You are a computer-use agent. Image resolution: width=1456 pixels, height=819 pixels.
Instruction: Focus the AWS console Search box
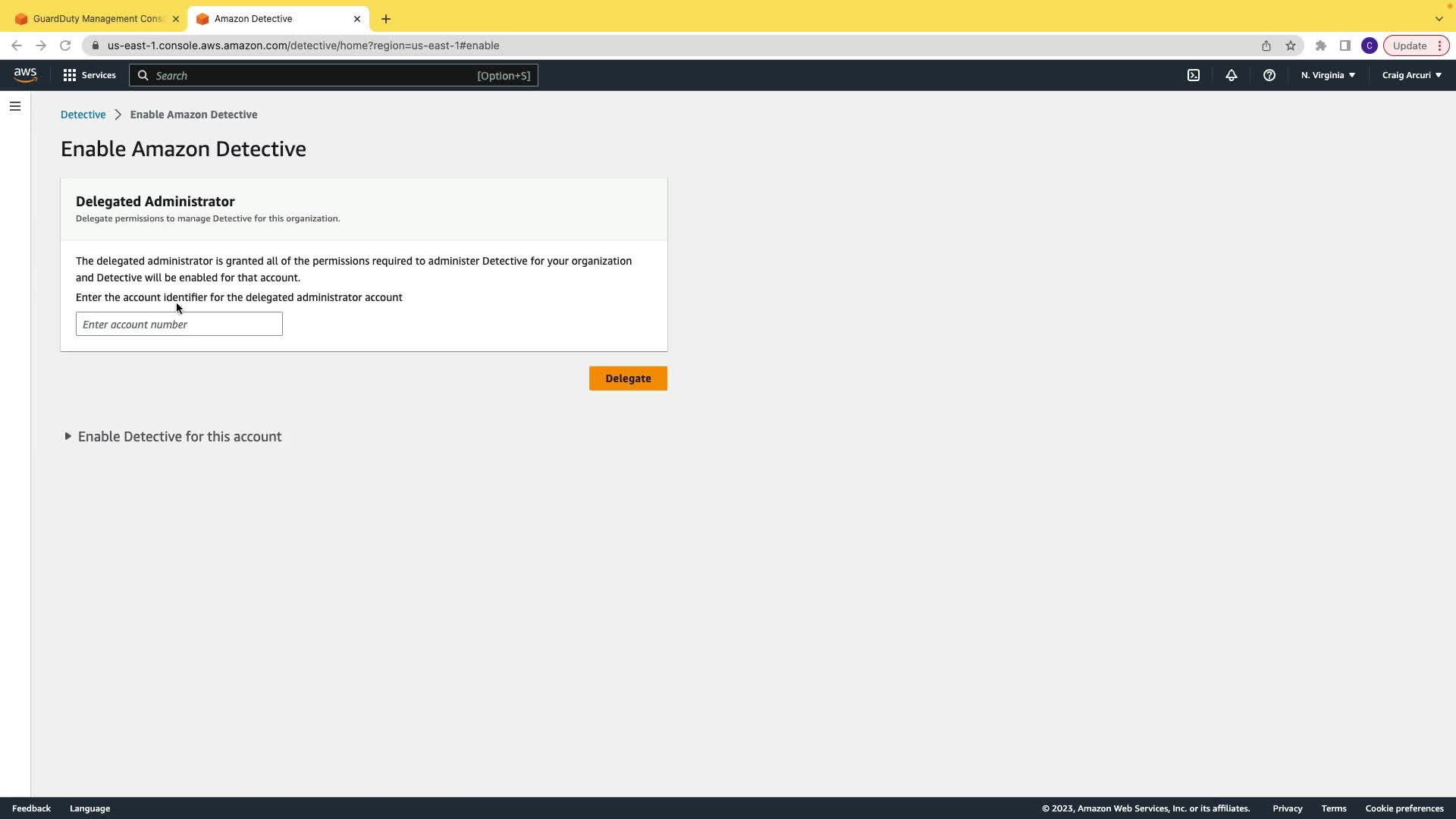[x=334, y=75]
